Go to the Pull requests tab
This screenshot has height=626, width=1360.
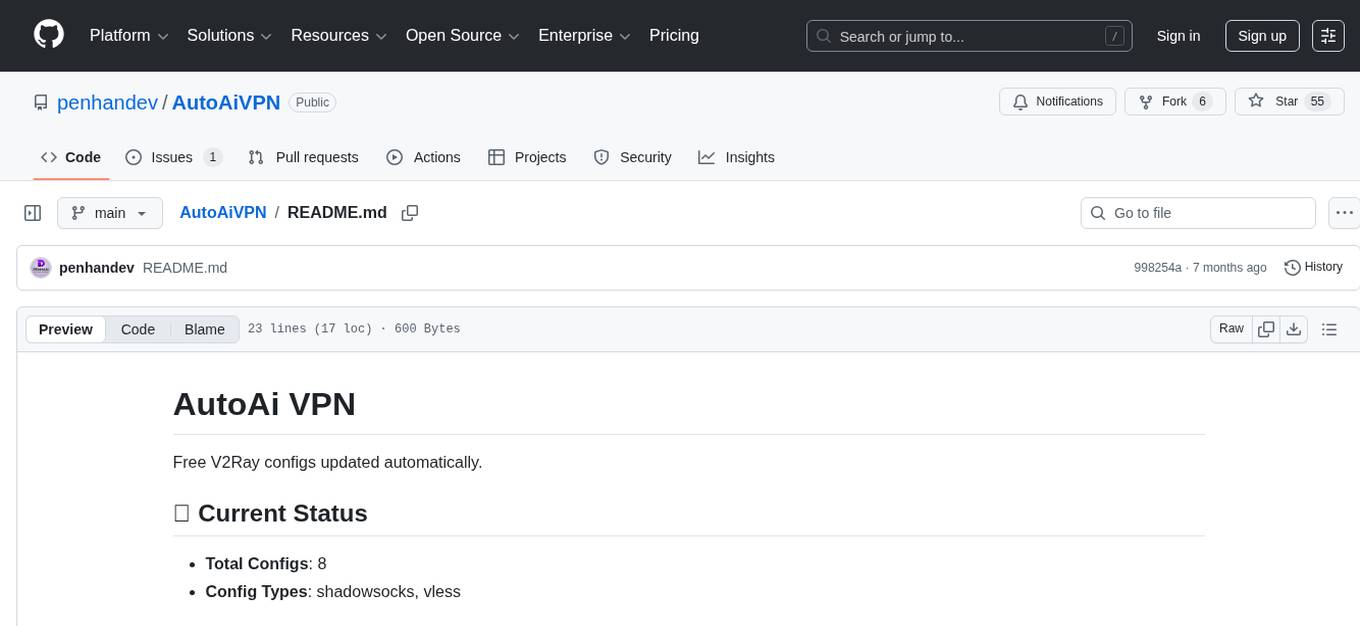(303, 157)
